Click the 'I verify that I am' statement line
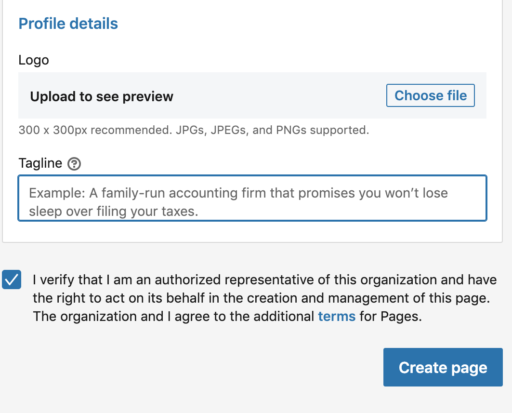The height and width of the screenshot is (413, 512). (x=265, y=280)
